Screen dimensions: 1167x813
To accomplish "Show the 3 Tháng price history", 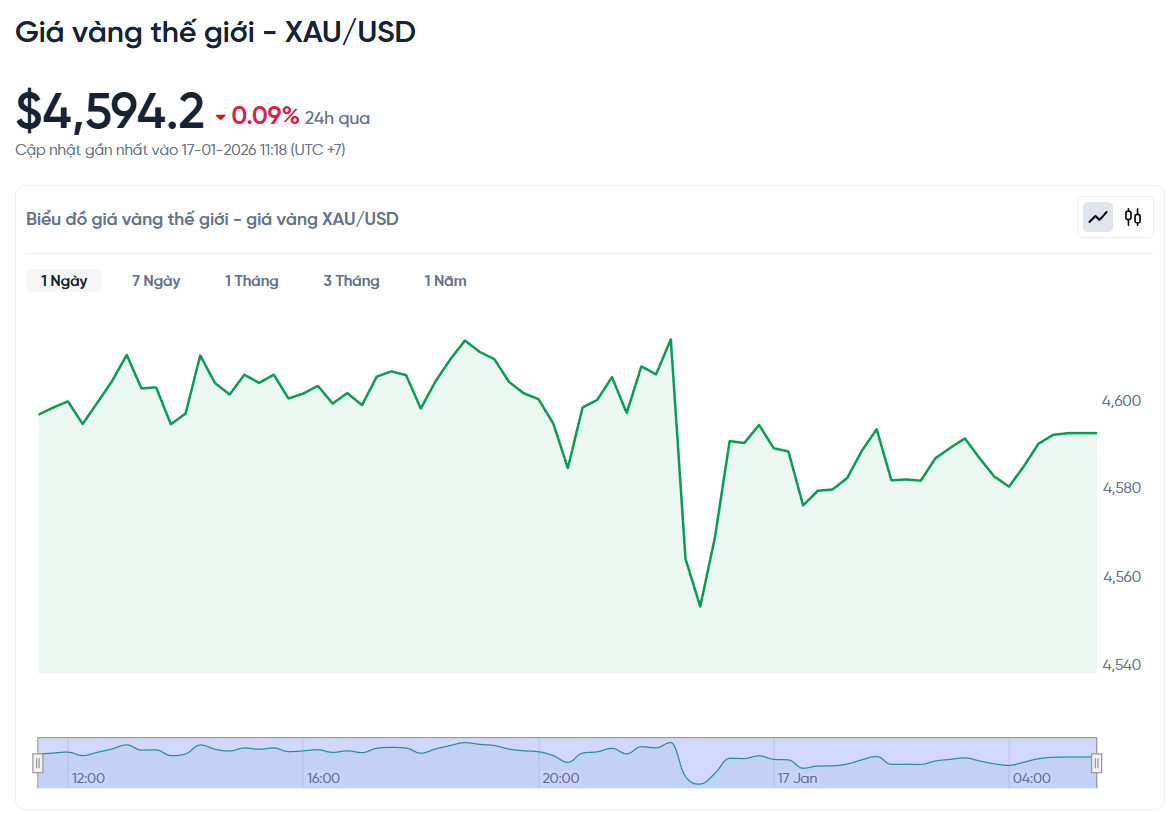I will [x=351, y=281].
